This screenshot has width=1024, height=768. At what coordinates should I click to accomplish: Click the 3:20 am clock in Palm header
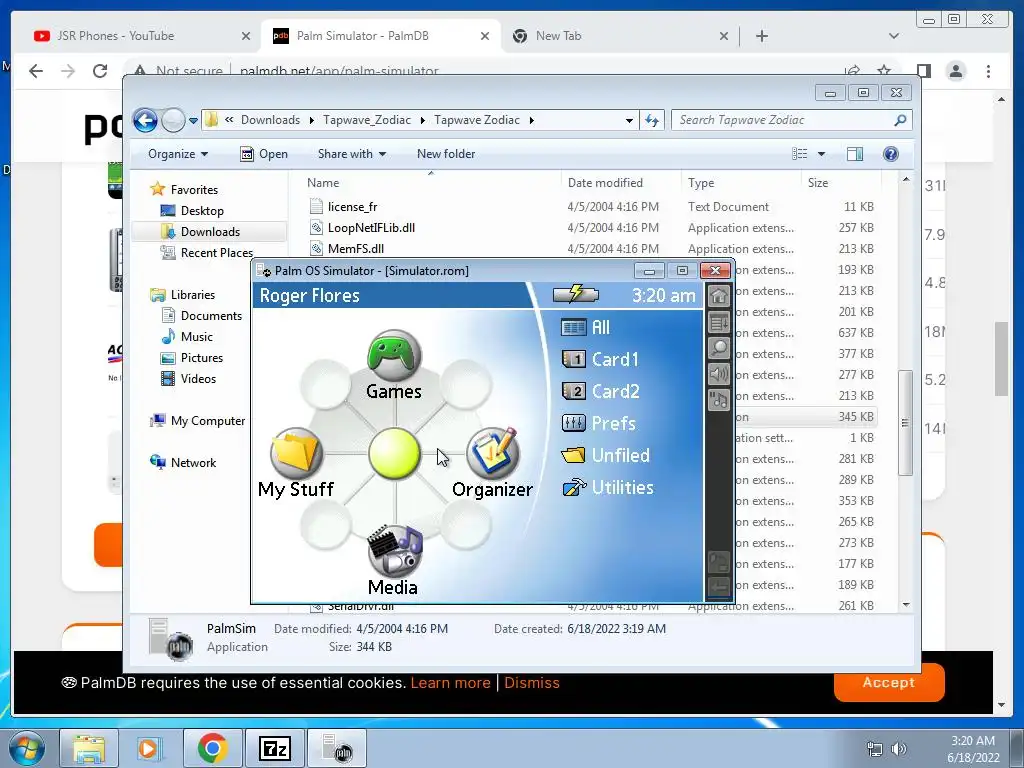pyautogui.click(x=664, y=296)
